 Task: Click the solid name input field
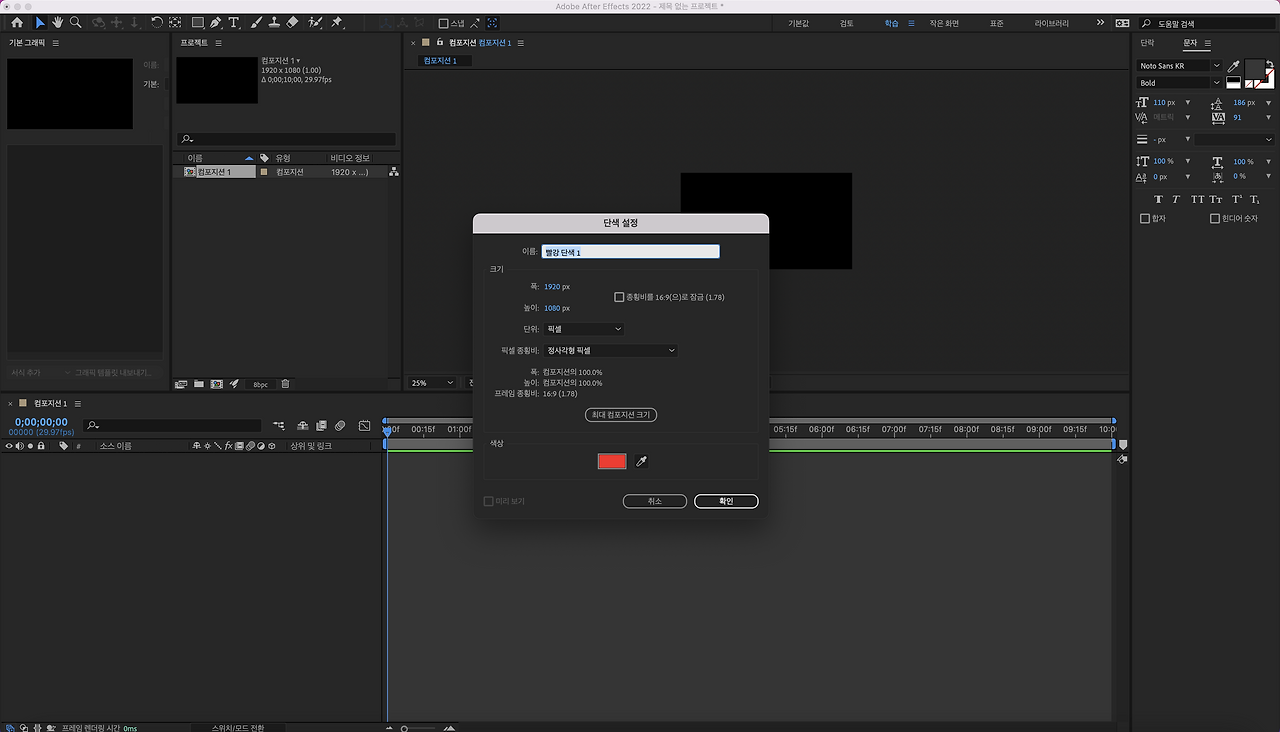click(630, 252)
